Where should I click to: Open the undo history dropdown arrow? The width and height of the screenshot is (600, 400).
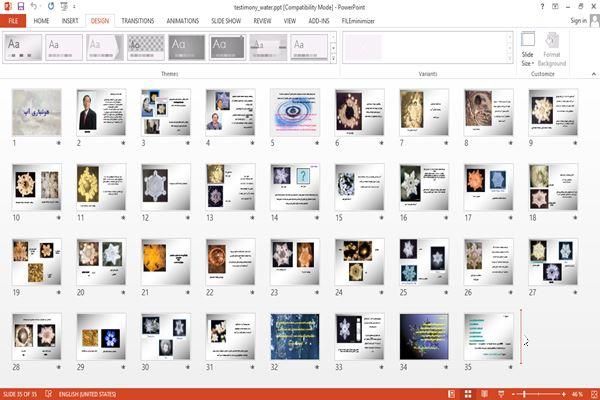pyautogui.click(x=41, y=7)
